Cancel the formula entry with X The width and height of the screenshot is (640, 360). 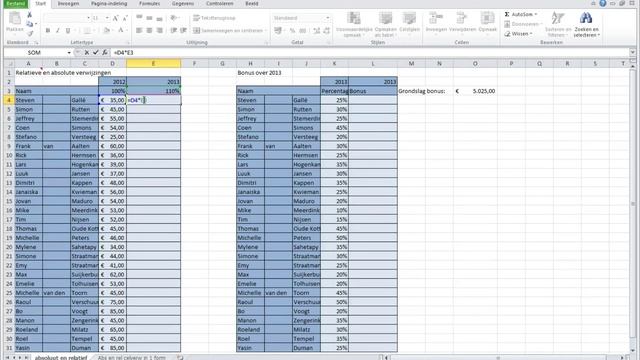(x=87, y=53)
